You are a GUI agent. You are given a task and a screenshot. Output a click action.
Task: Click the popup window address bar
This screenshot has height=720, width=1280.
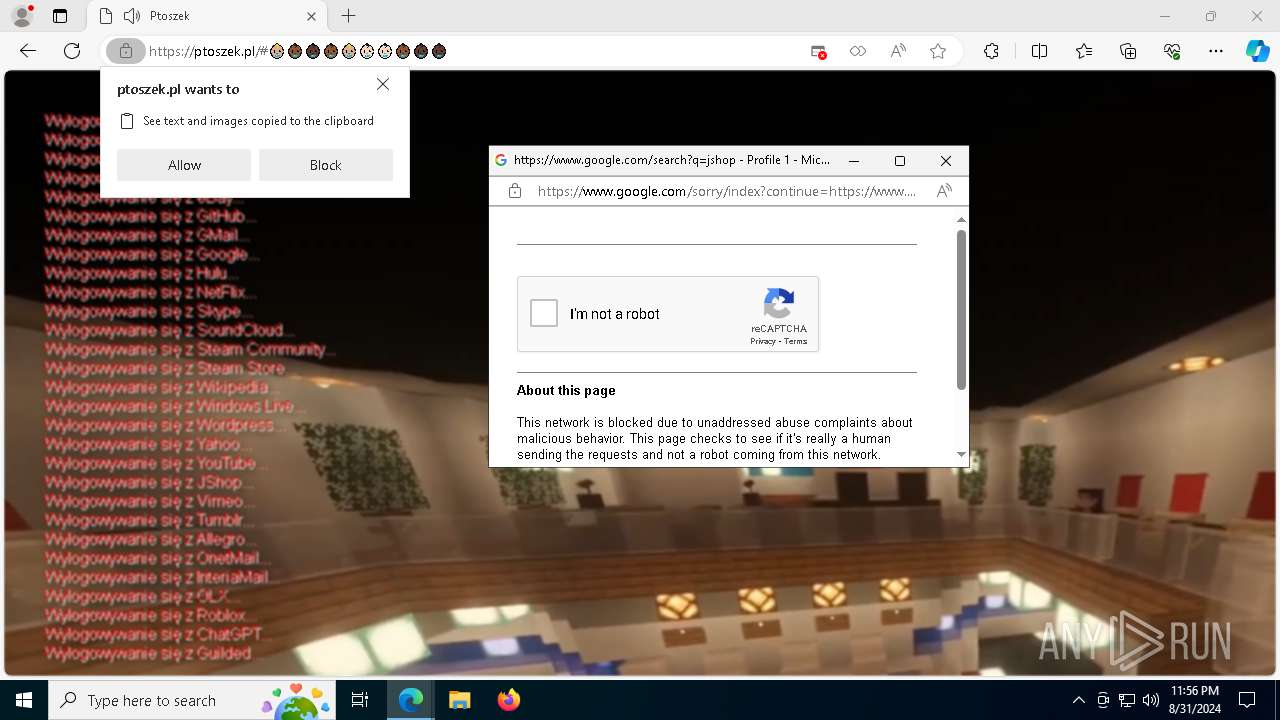[x=727, y=191]
